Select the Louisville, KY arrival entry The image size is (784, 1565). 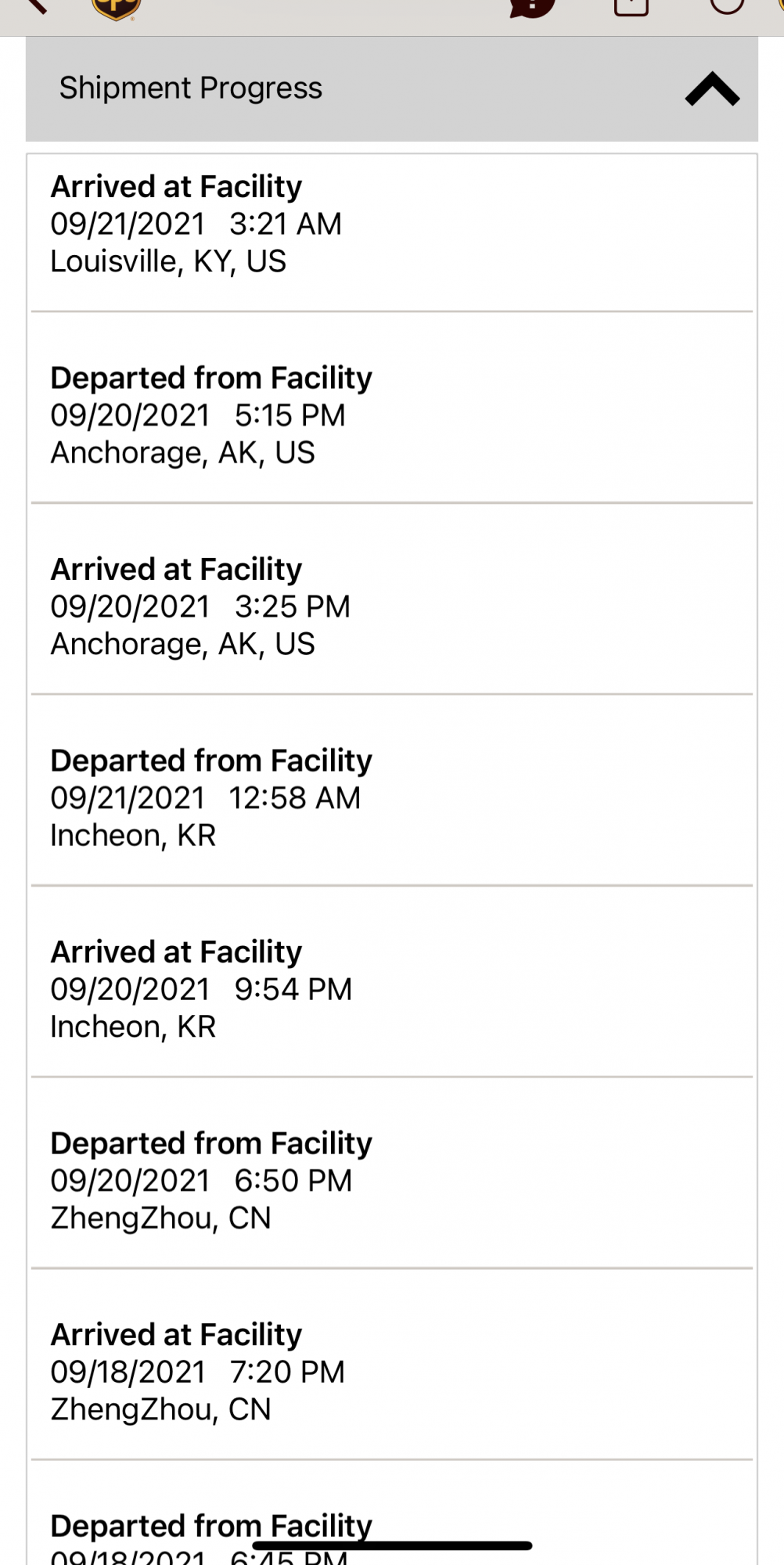click(392, 232)
